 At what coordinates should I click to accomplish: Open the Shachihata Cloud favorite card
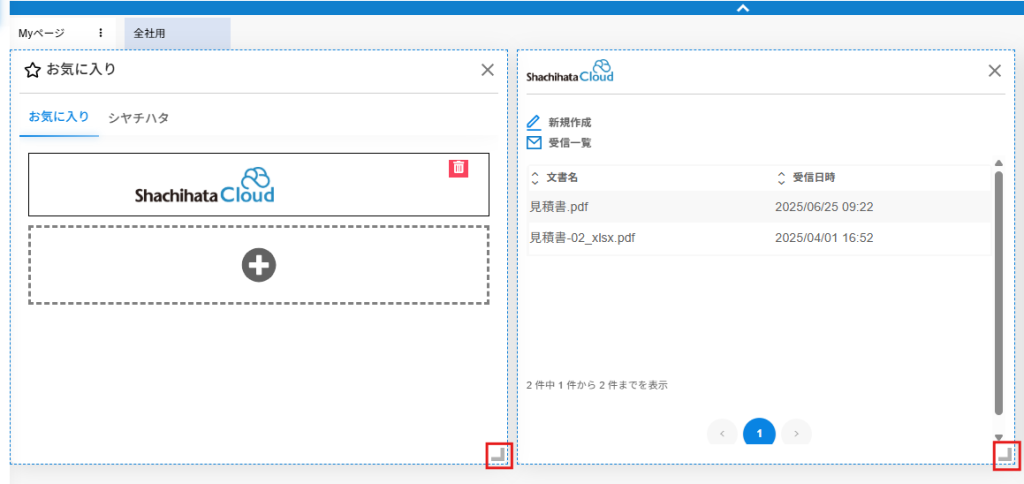pyautogui.click(x=259, y=185)
